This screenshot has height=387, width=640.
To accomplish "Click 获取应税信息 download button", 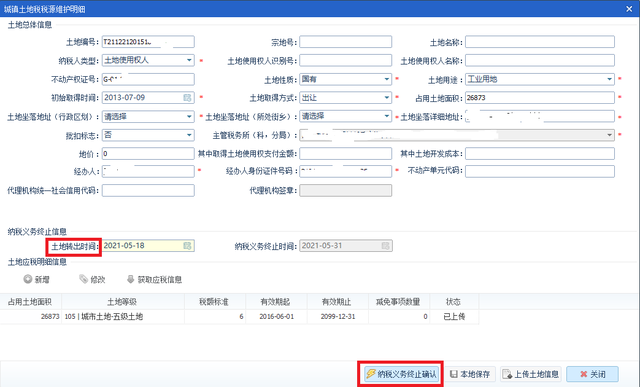I will click(x=154, y=280).
